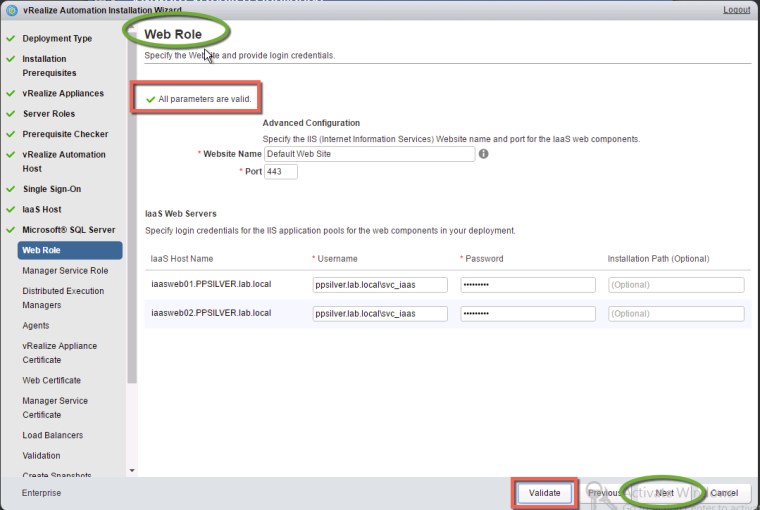
Task: Click the iaasweb01.PPSILVER.lab.local host name
Action: pos(211,284)
